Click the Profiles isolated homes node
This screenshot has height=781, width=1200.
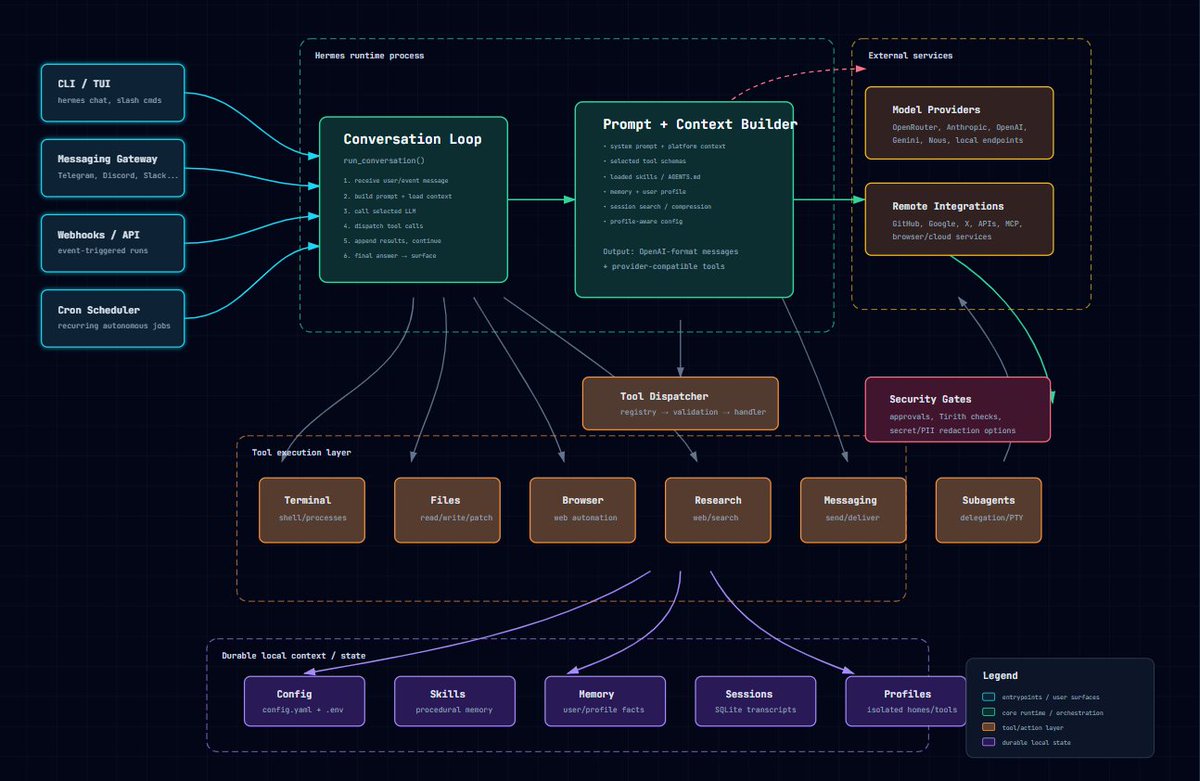[907, 701]
